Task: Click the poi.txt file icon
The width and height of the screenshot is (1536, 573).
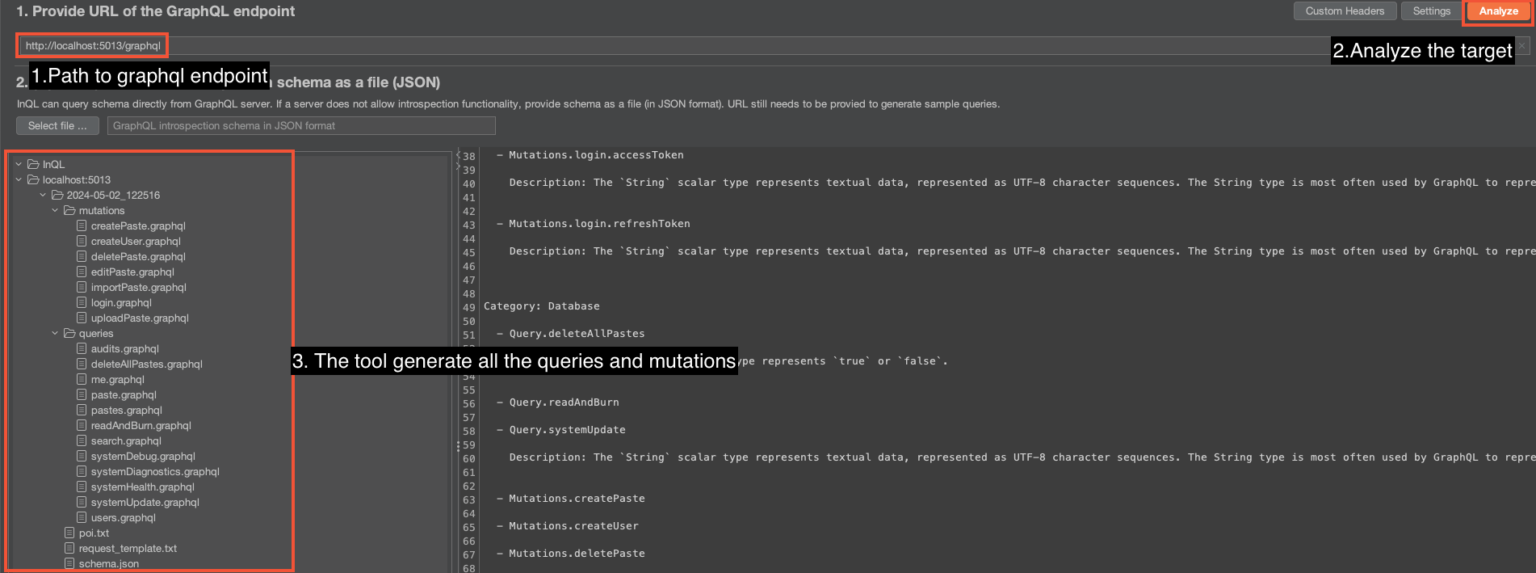Action: click(x=70, y=533)
